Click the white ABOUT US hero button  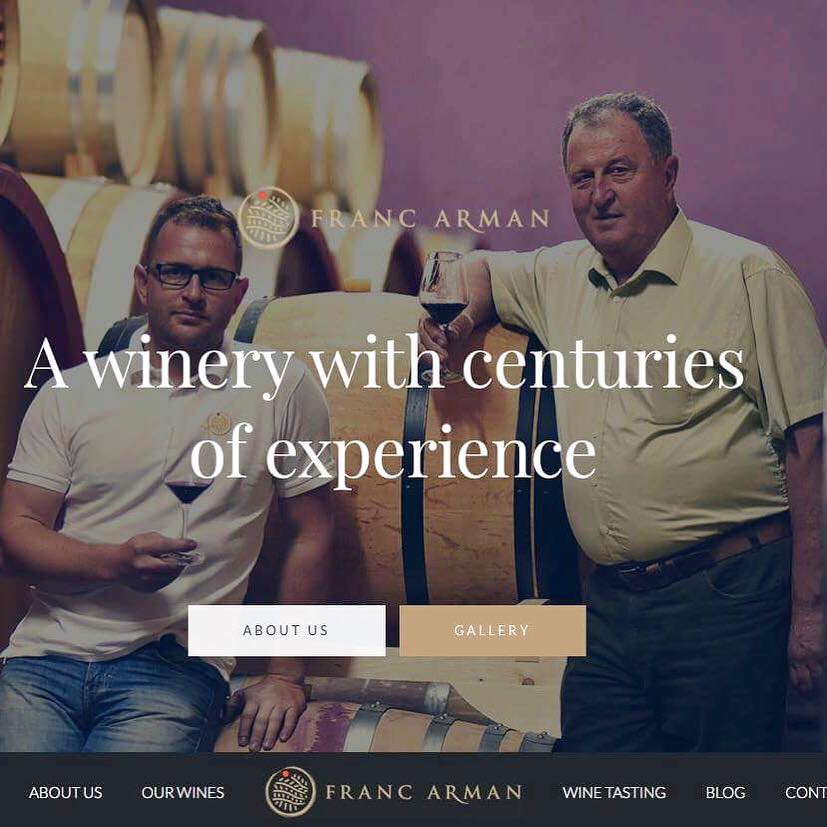pos(286,630)
